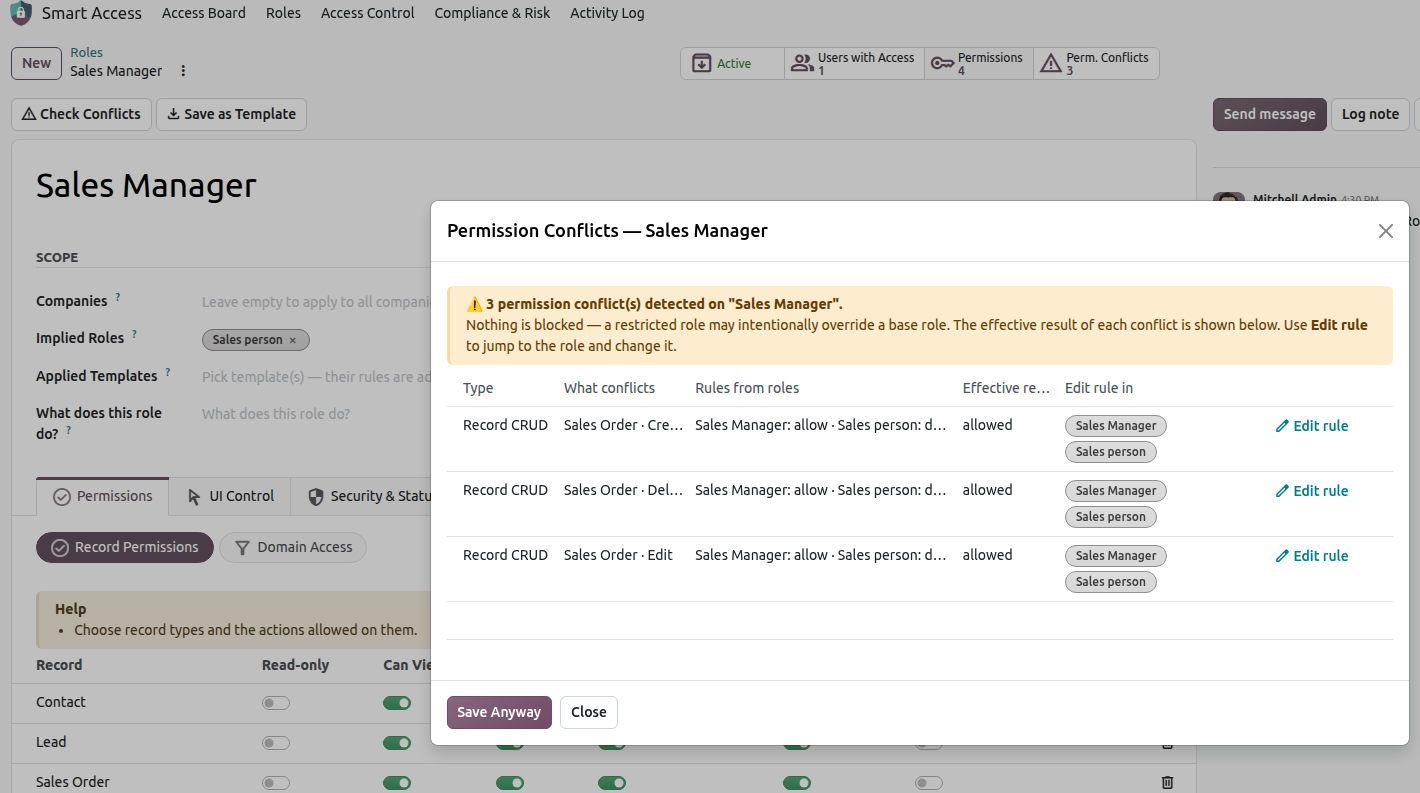The height and width of the screenshot is (793, 1420).
Task: Click the Check Conflicts button
Action: [81, 114]
